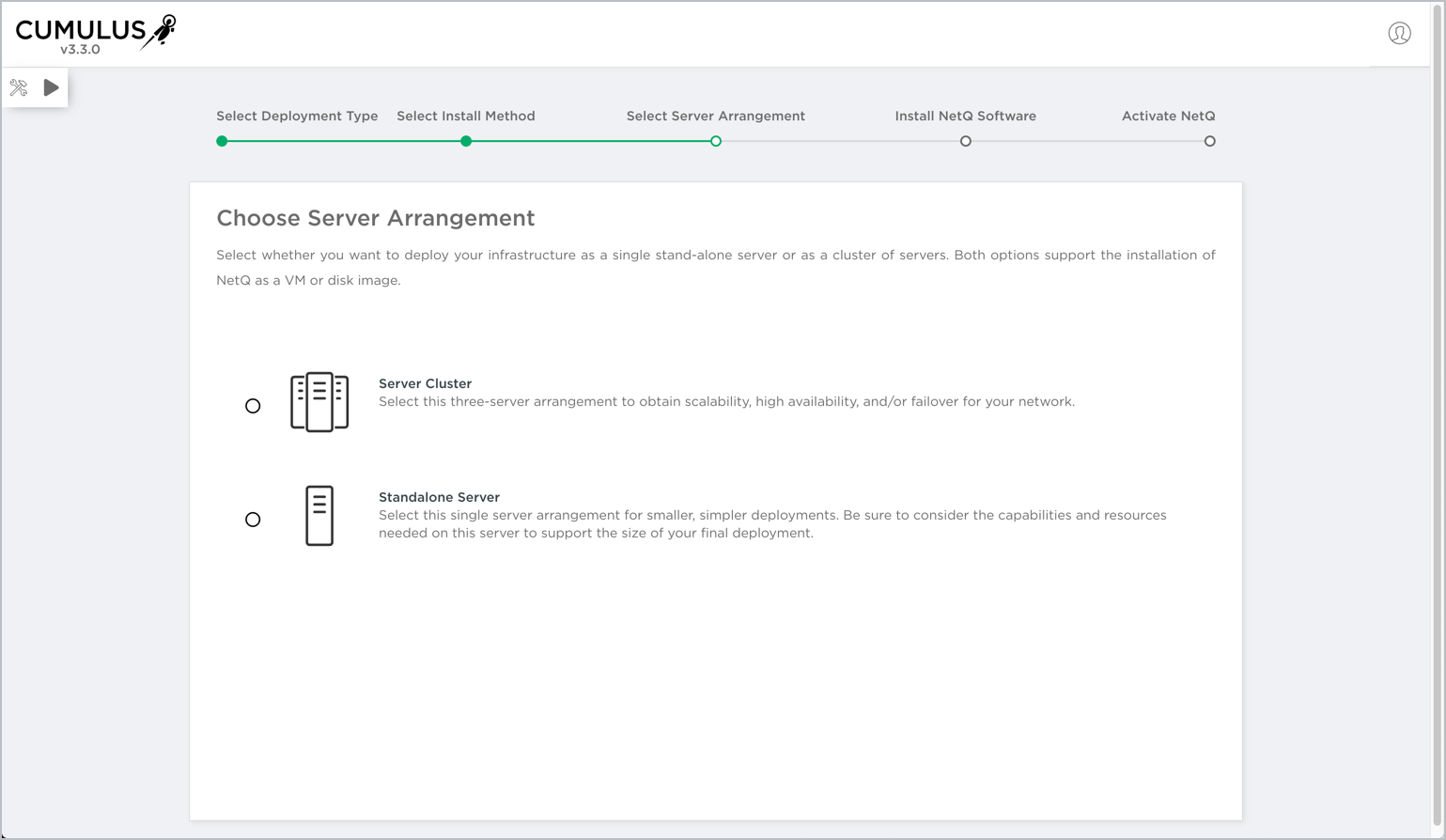Click the Standalone Server title text
This screenshot has width=1446, height=840.
[439, 497]
